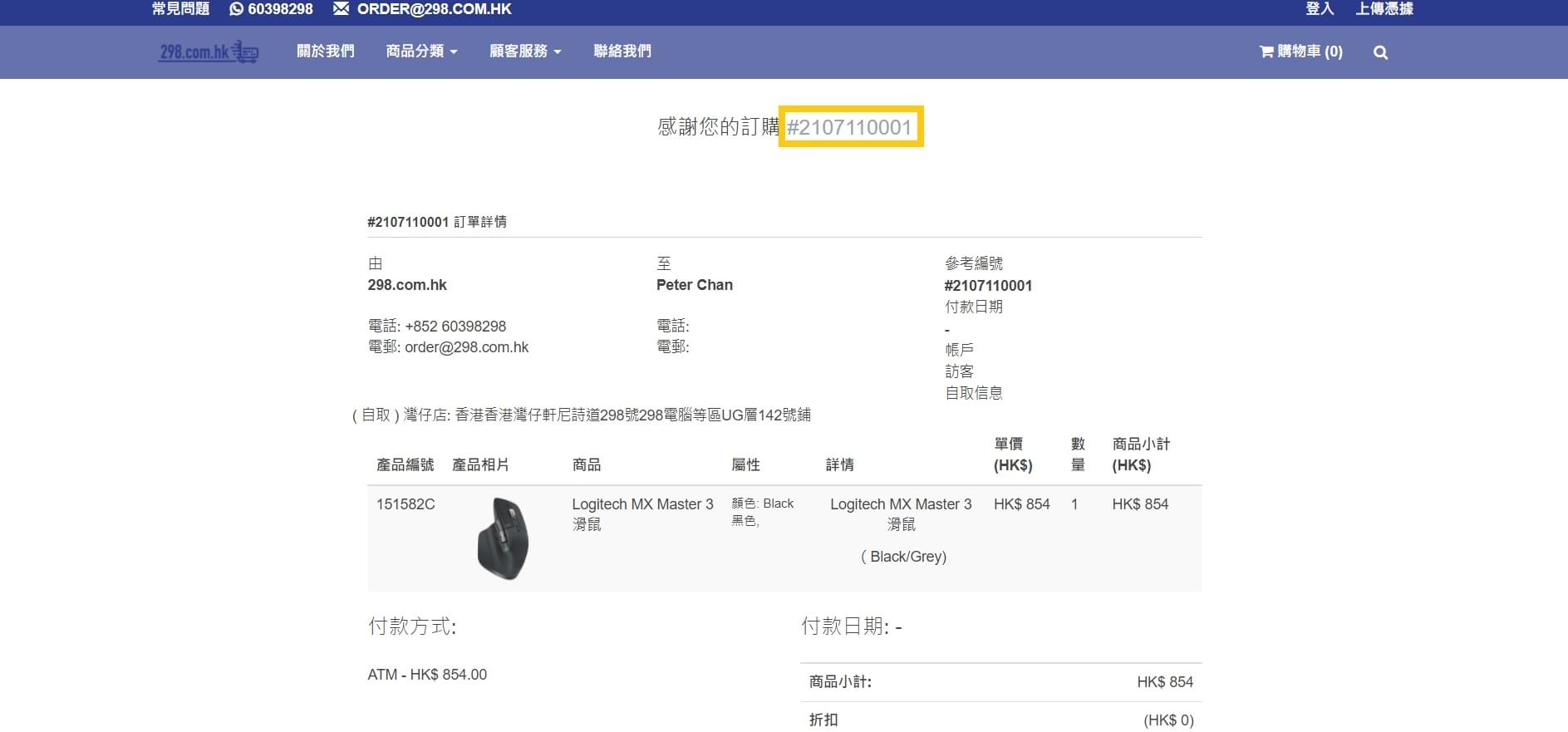Open the 關於我們 menu item

click(326, 52)
